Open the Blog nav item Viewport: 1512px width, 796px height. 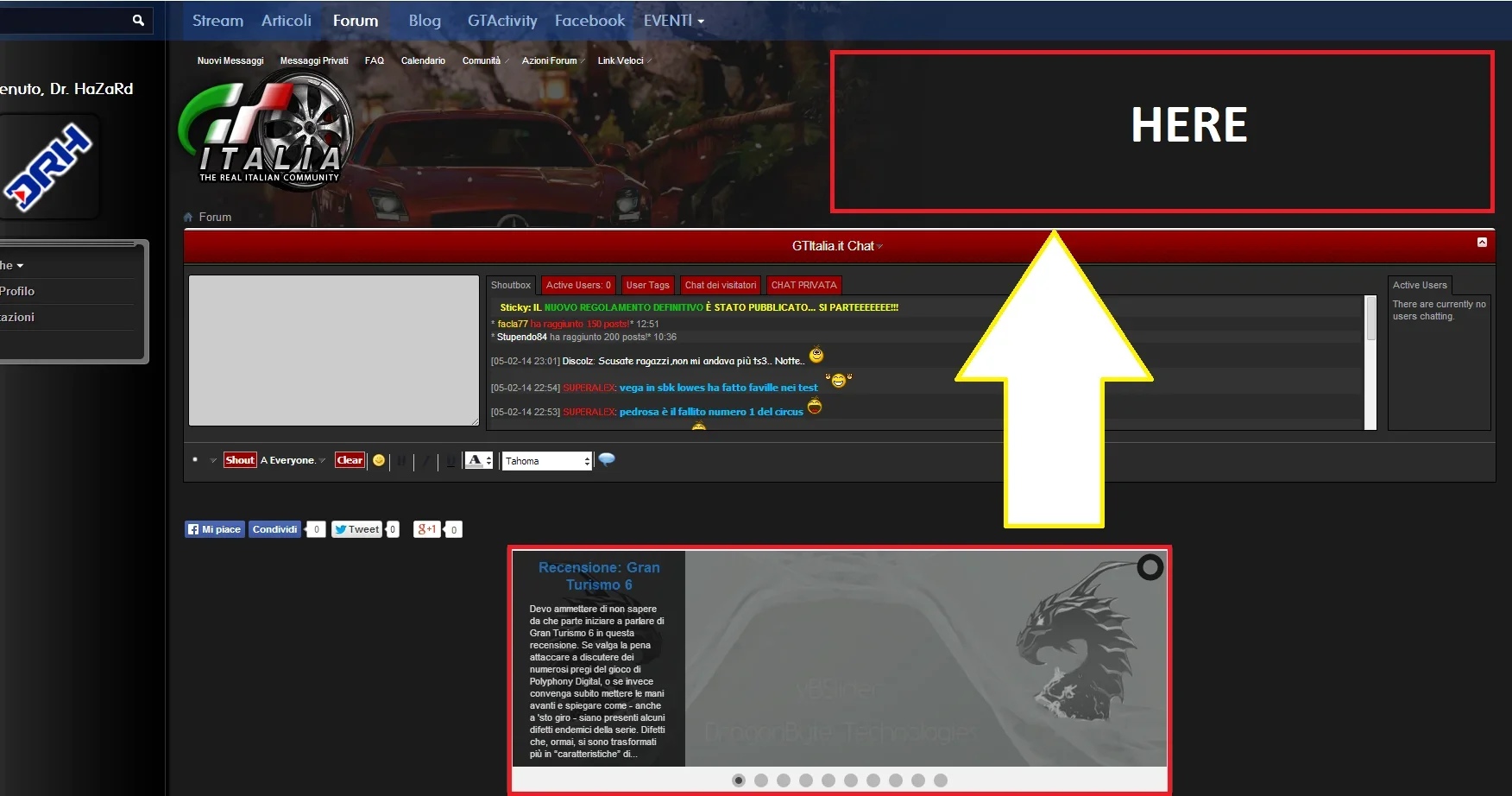click(x=425, y=21)
